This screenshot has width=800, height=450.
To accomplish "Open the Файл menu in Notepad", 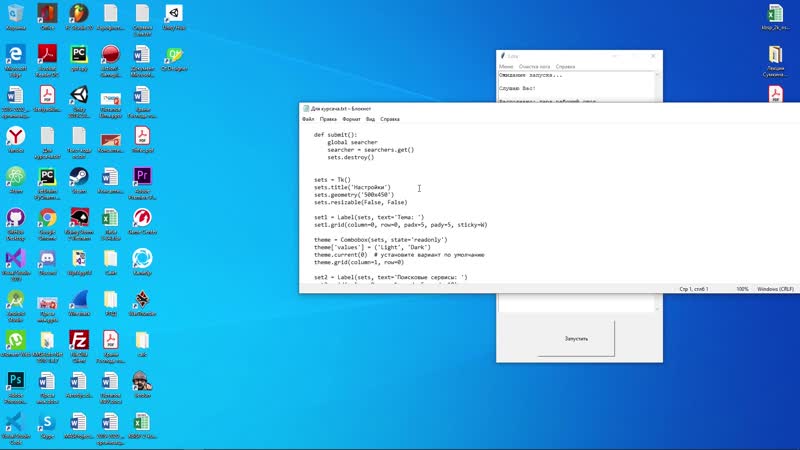I will 308,119.
